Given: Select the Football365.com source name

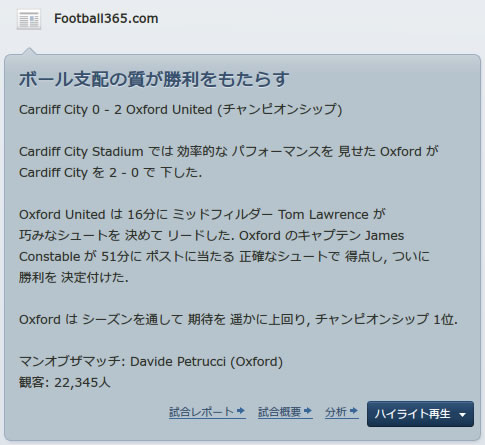Looking at the screenshot, I should [106, 19].
